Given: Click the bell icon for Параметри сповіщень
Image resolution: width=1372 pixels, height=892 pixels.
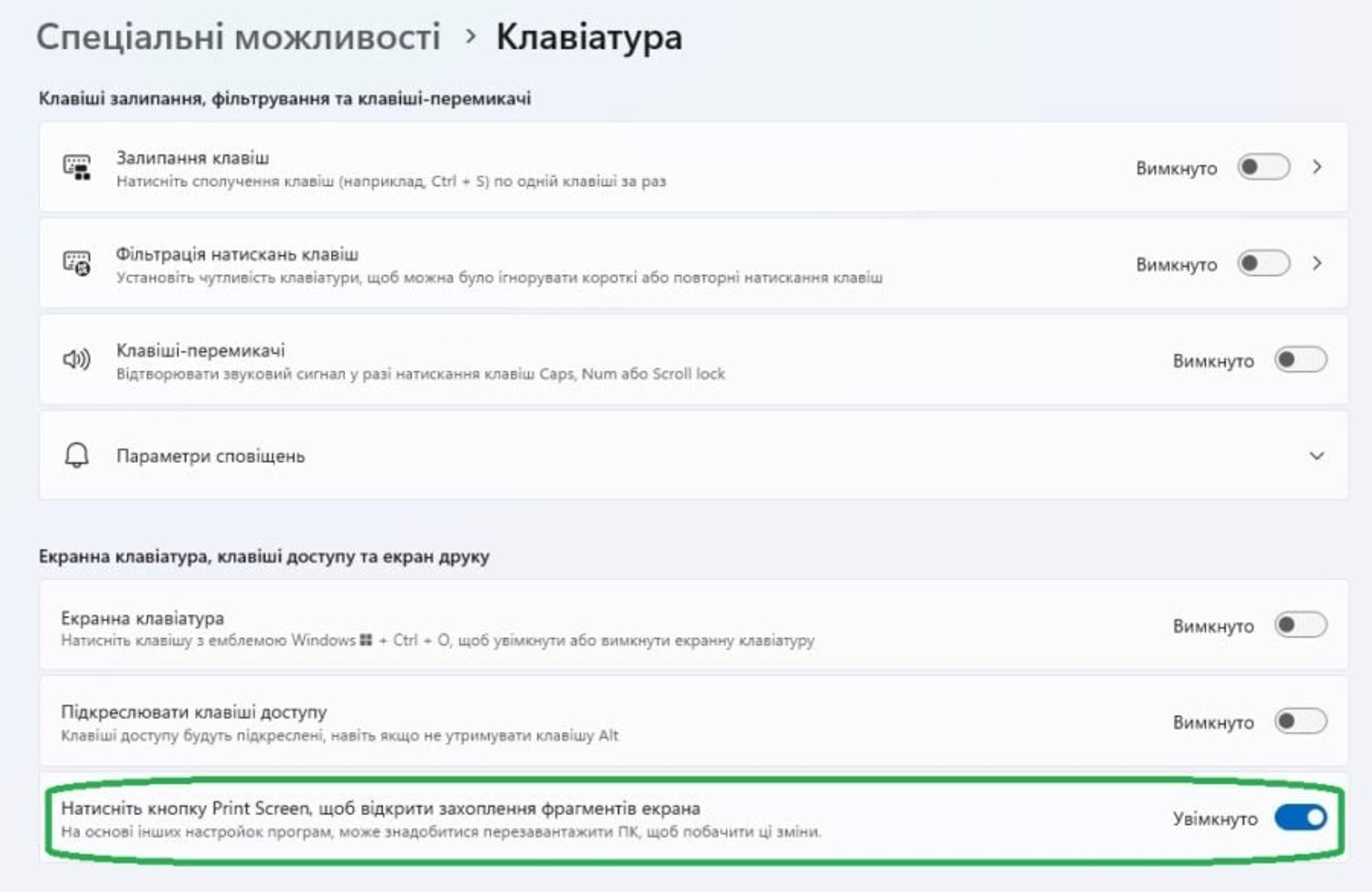Looking at the screenshot, I should pos(76,455).
